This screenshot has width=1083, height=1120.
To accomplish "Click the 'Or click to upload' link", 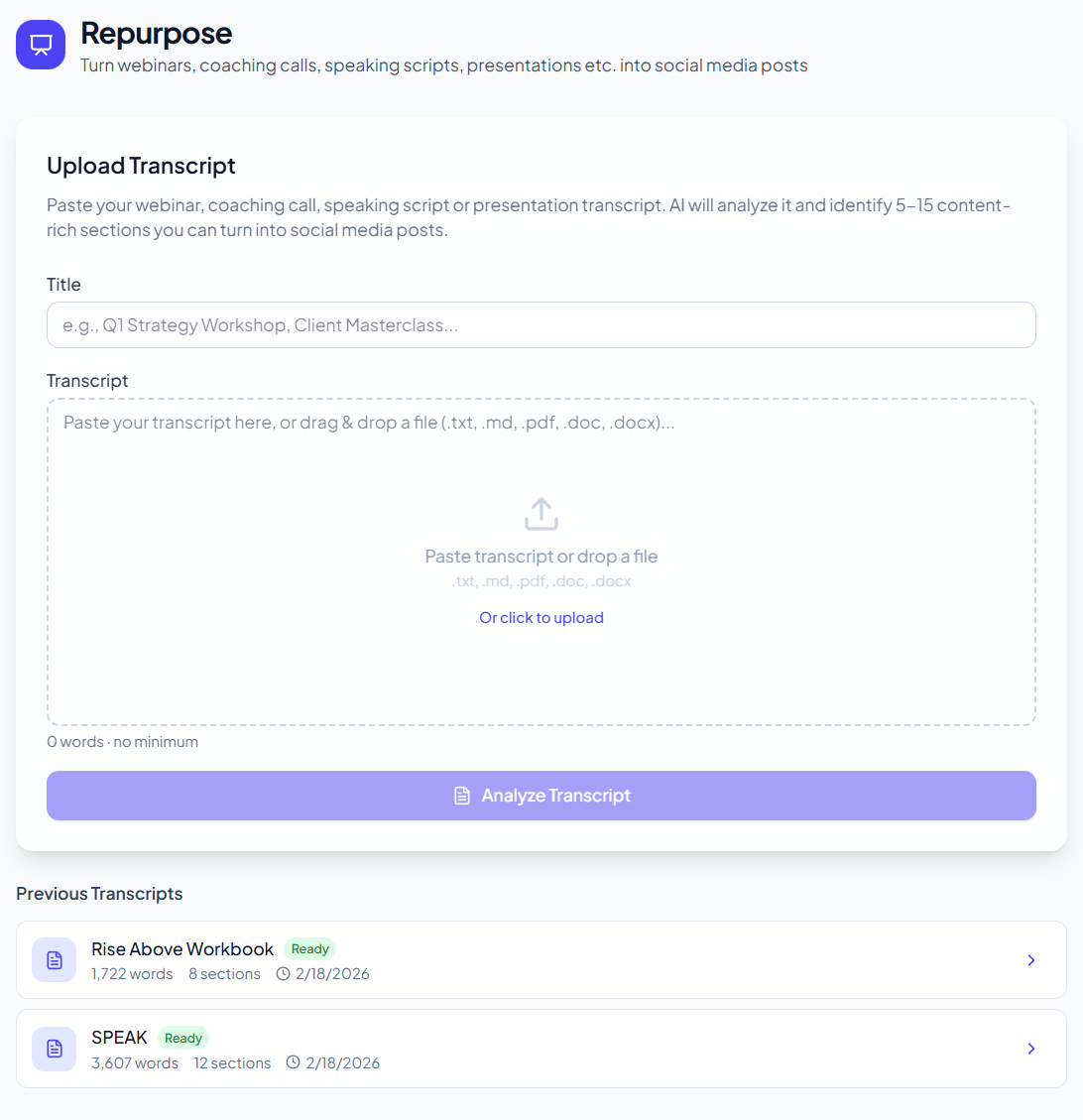I will coord(541,617).
